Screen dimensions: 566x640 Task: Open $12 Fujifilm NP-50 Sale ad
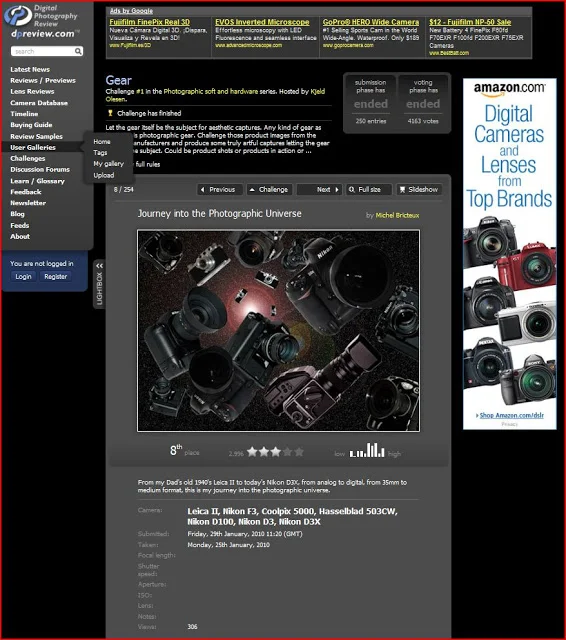tap(470, 22)
